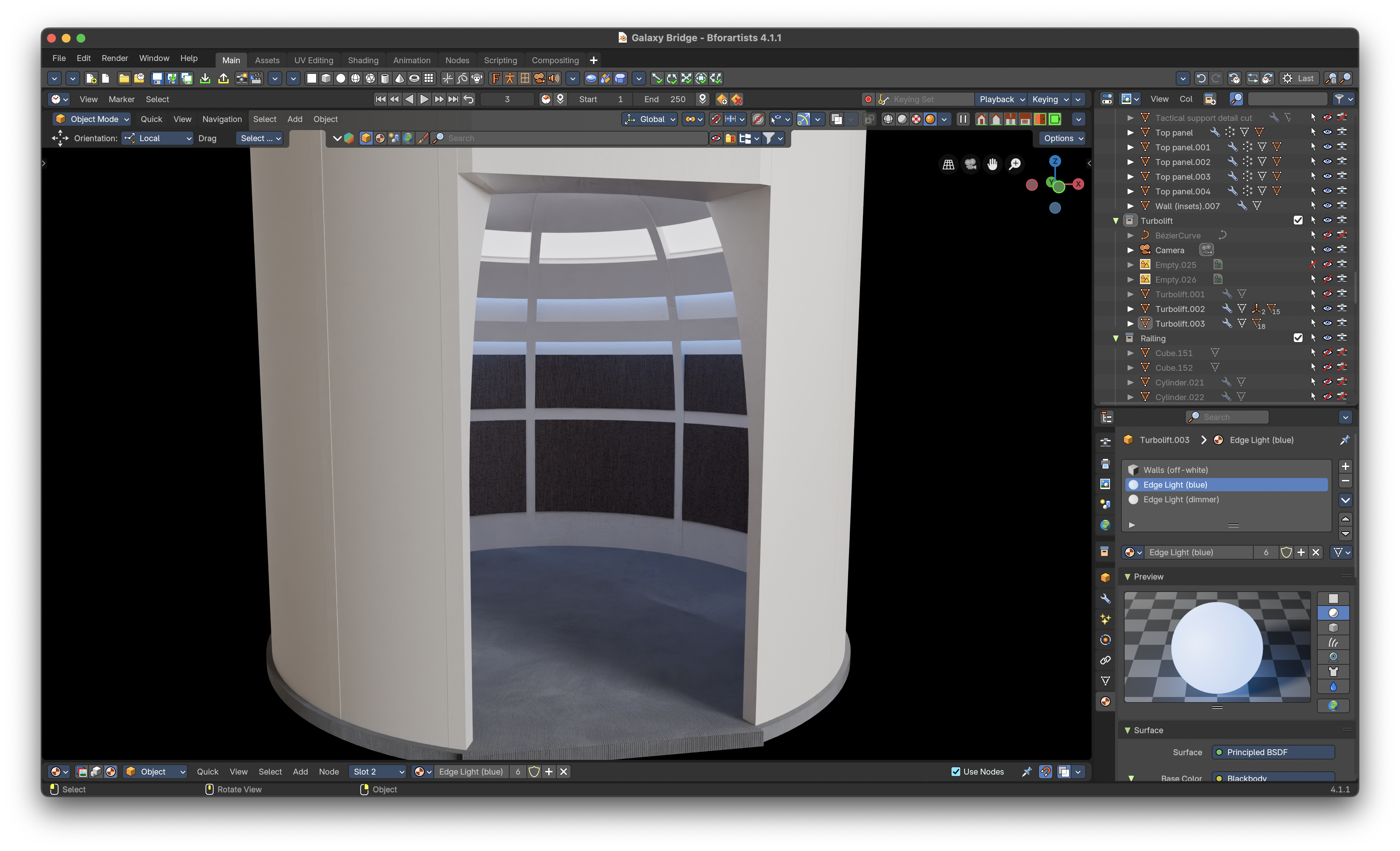The width and height of the screenshot is (1400, 851).
Task: Add a torus primitive from toolbar
Action: pos(414,78)
